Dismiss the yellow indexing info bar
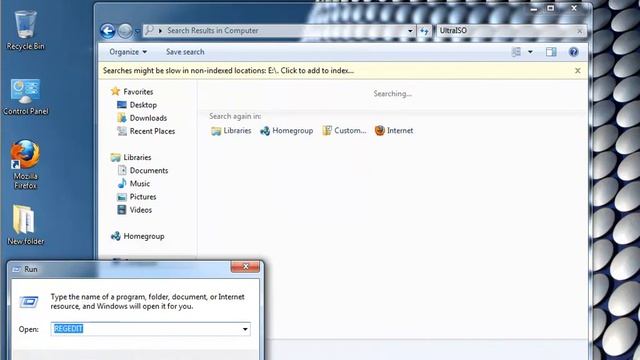The height and width of the screenshot is (360, 640). click(578, 71)
